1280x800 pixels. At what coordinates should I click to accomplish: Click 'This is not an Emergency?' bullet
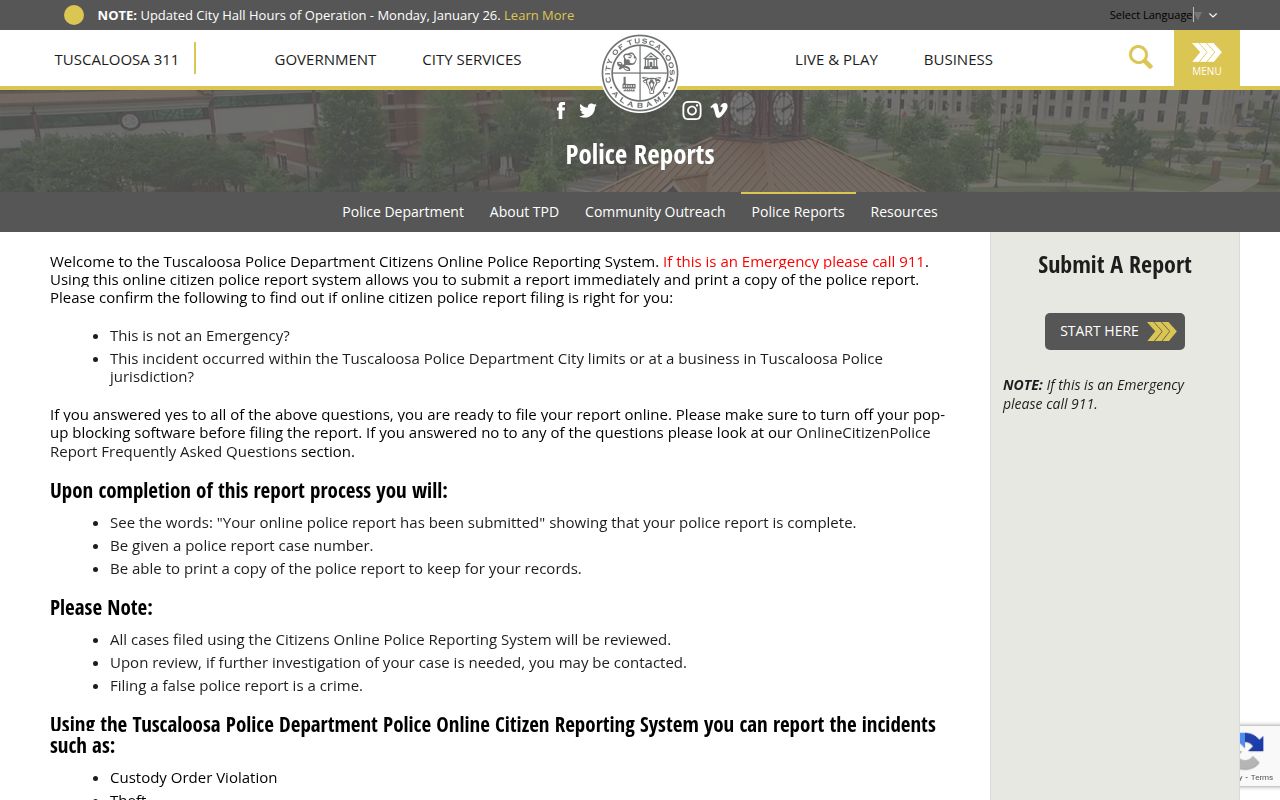[200, 336]
